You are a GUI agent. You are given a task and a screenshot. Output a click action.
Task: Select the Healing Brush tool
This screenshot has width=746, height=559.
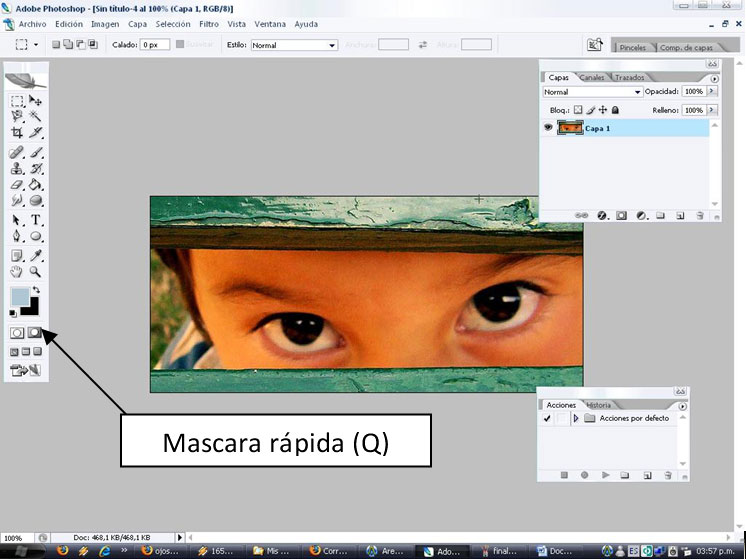coord(17,152)
